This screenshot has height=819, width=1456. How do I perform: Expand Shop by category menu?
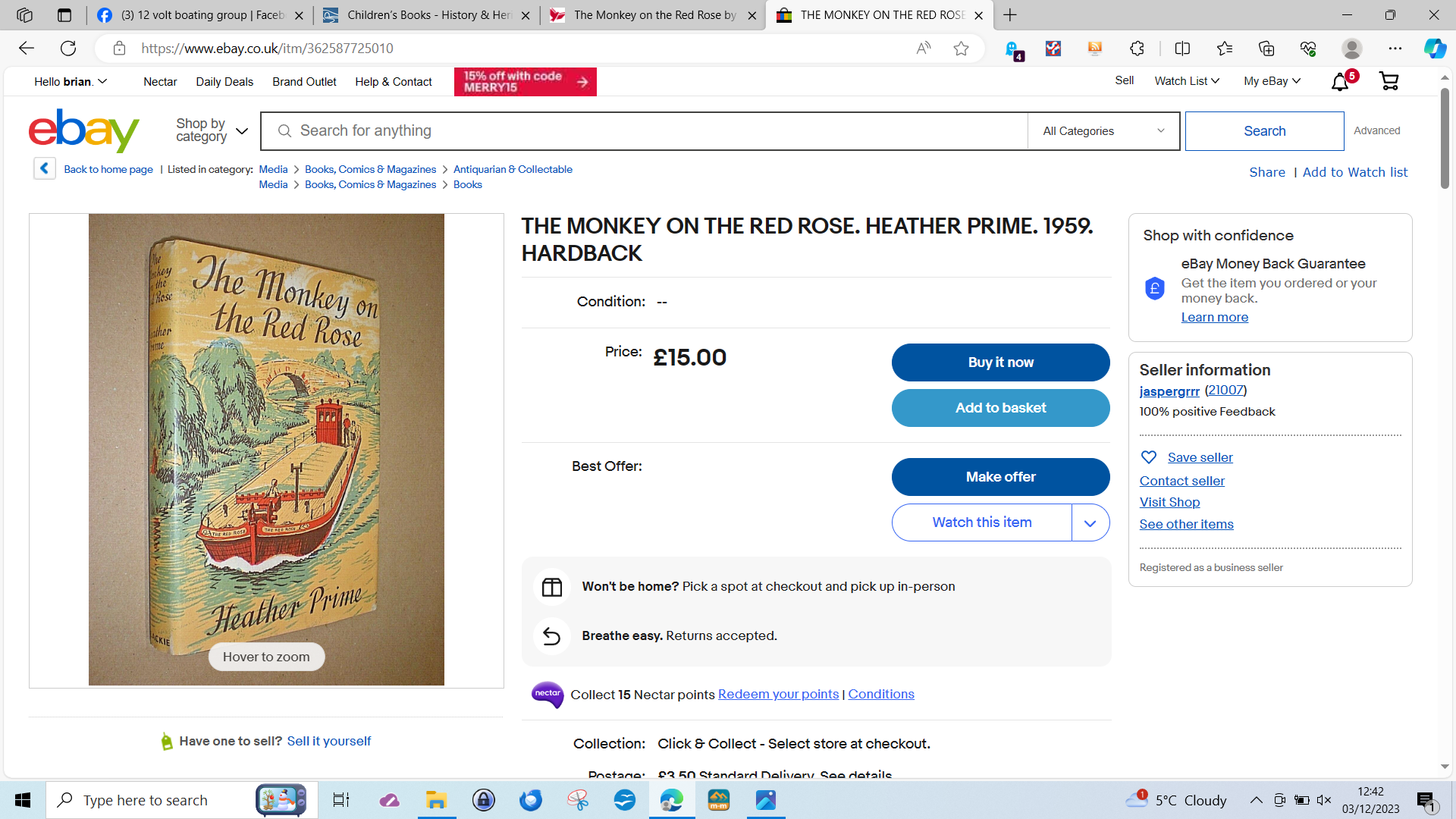pos(212,130)
